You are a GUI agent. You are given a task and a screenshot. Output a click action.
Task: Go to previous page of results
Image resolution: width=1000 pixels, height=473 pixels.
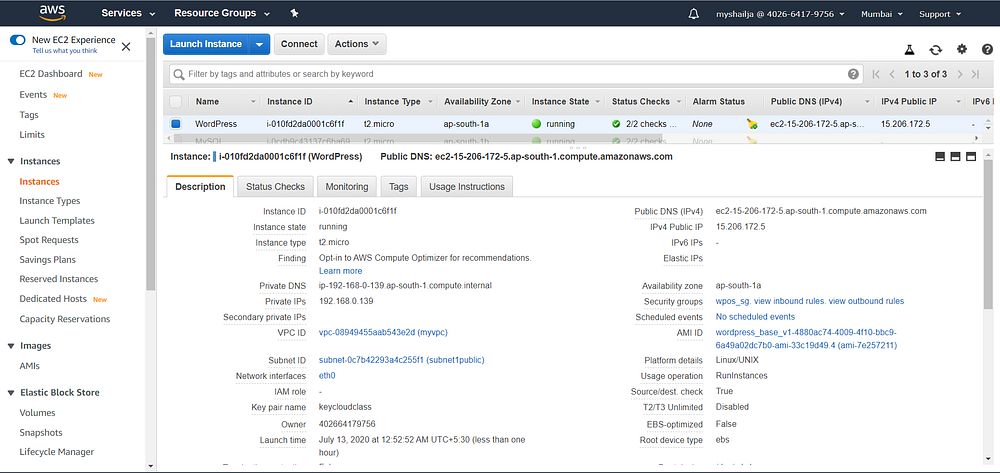(892, 74)
